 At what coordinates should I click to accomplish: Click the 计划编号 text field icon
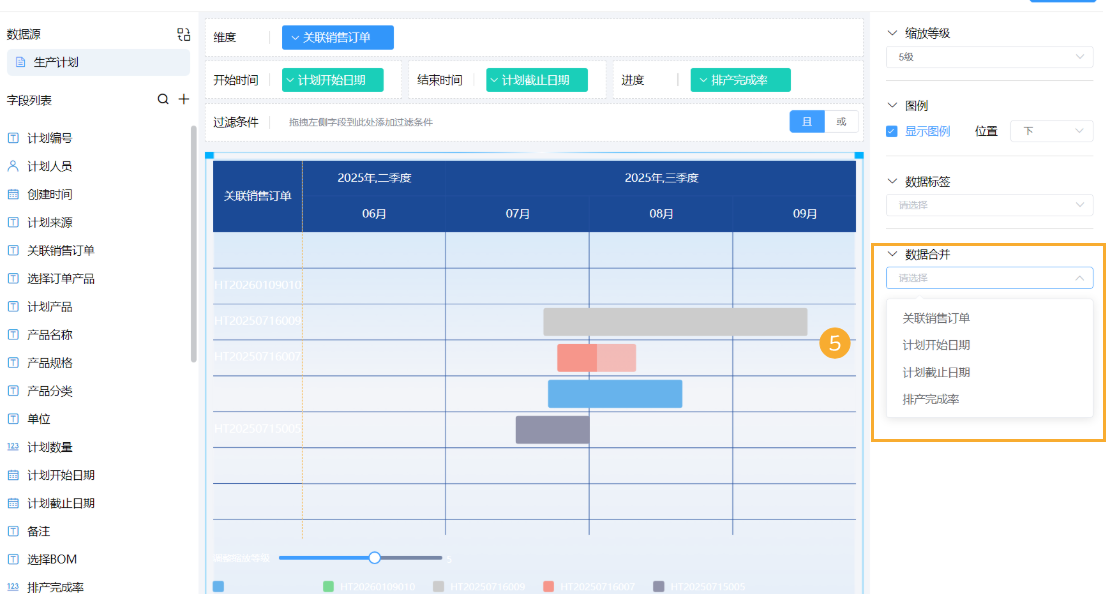13,138
